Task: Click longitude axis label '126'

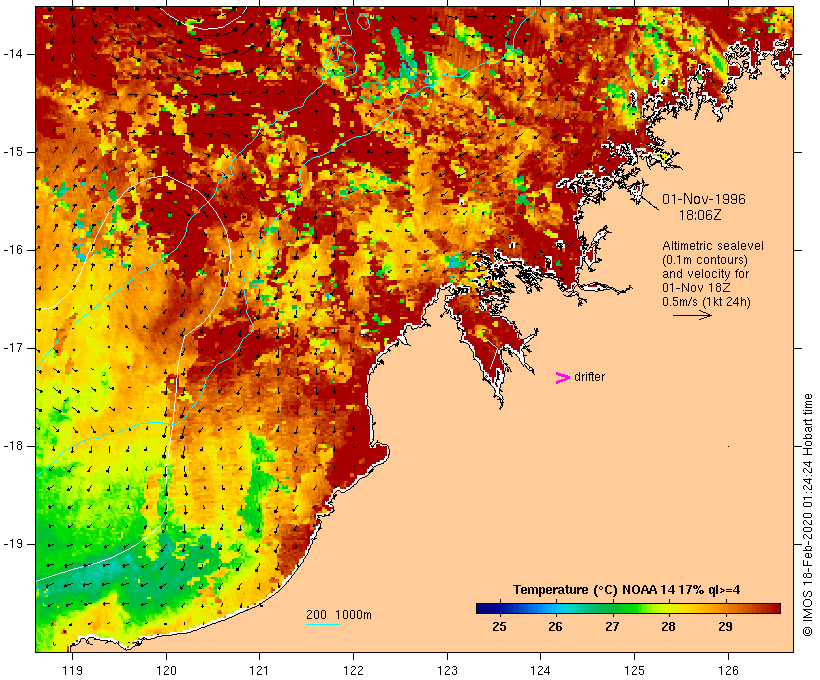Action: (728, 670)
